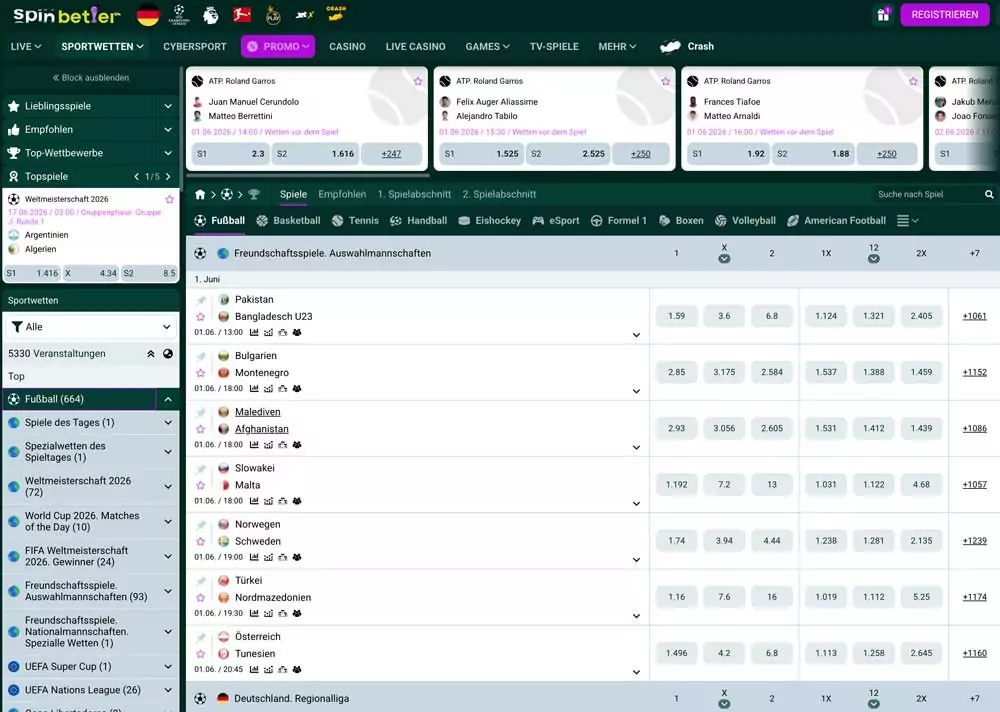Click the carousel horizontal scrollbar

[308, 174]
